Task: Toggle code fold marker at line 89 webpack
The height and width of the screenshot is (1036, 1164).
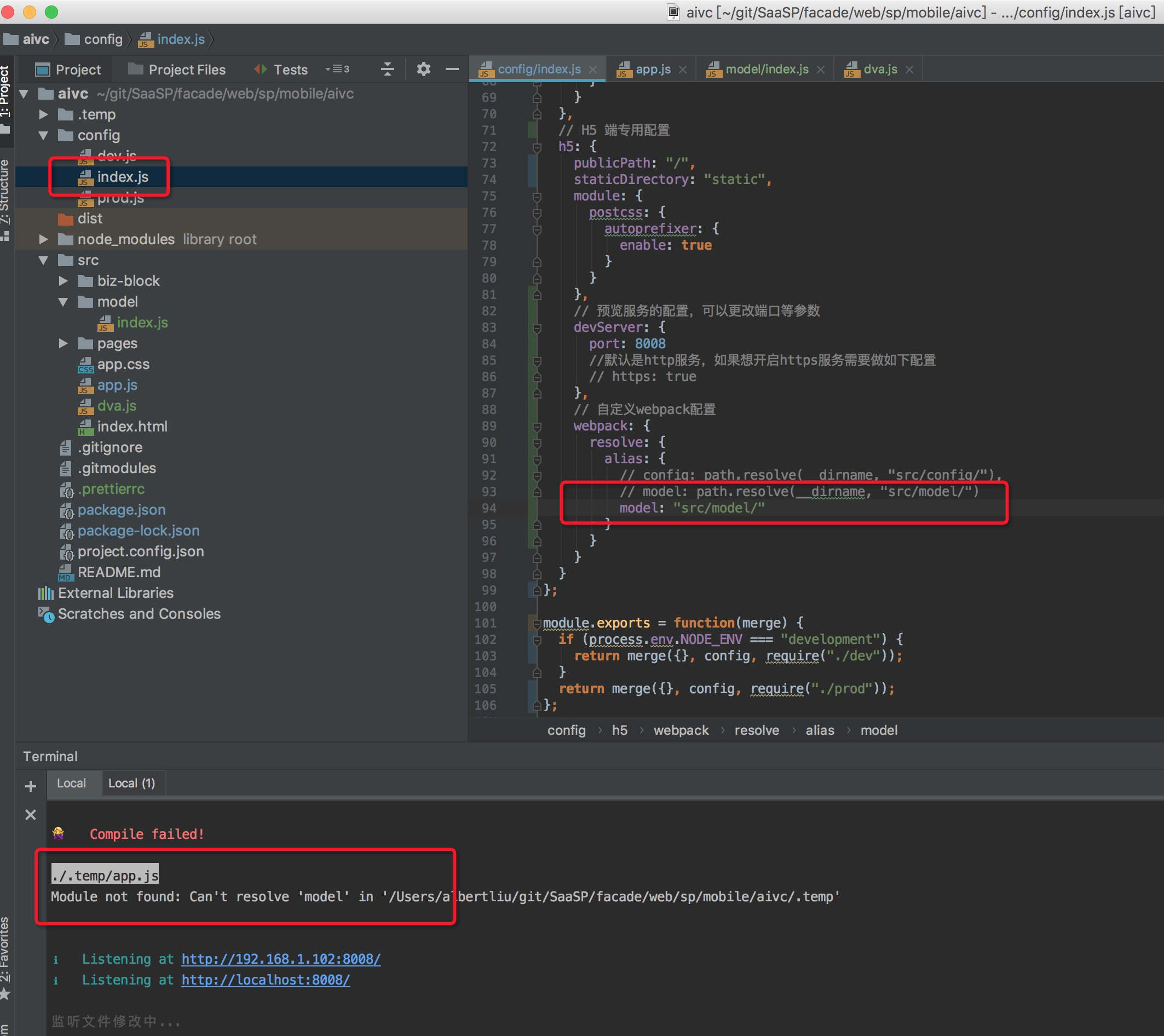Action: (537, 426)
